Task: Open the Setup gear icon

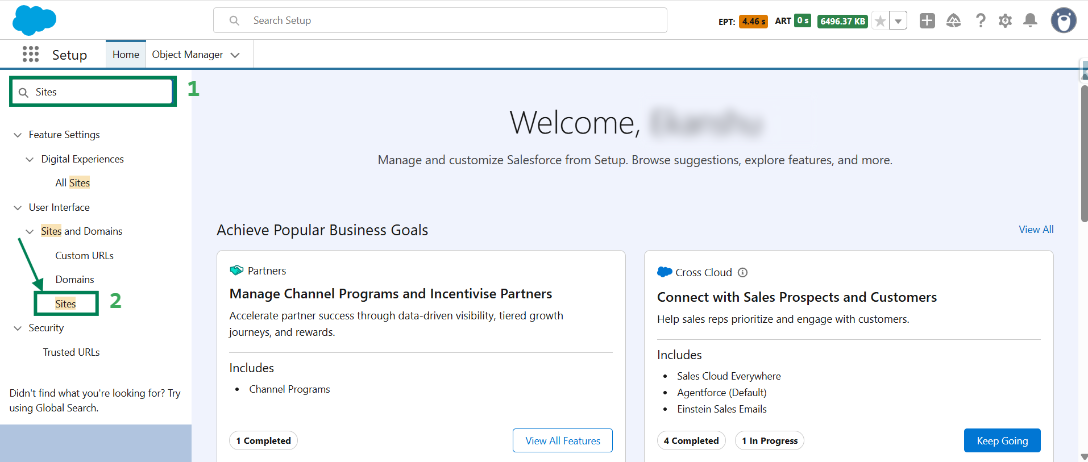Action: point(1005,21)
